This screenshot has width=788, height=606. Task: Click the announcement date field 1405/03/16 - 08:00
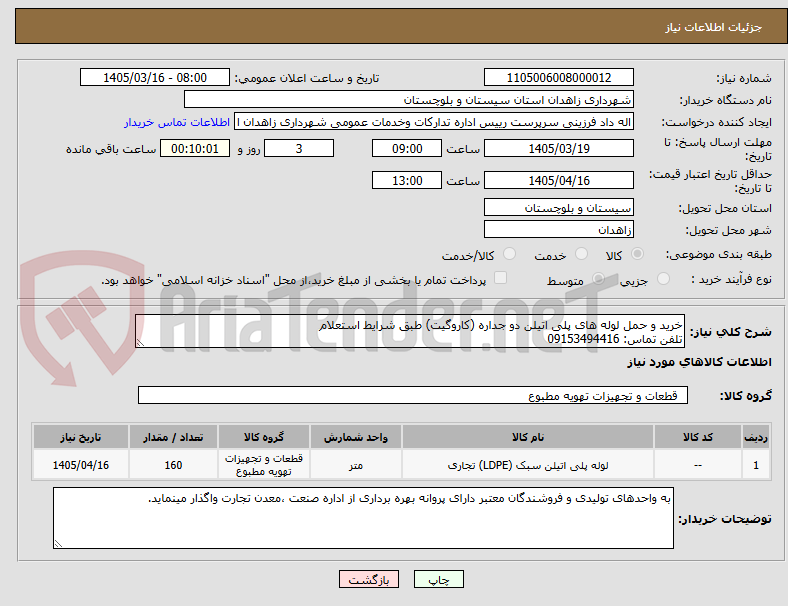(x=155, y=77)
